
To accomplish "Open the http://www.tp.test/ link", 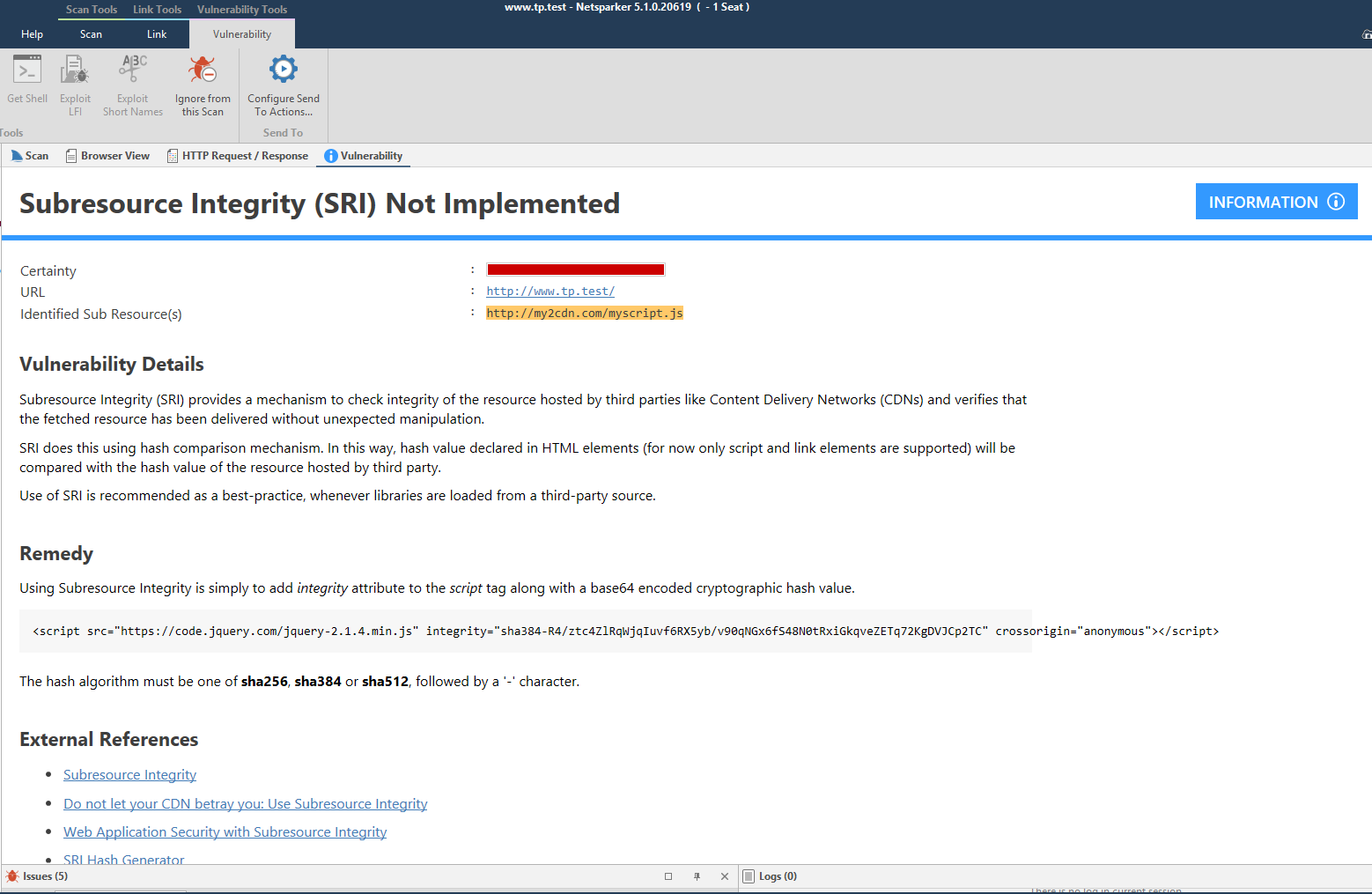I will (550, 291).
